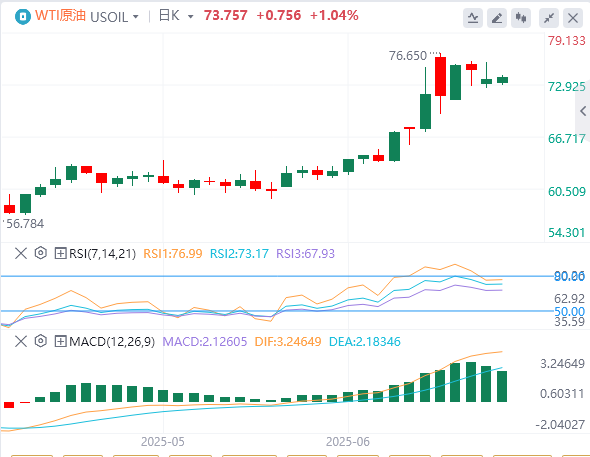Open the indicator line-chart tool icon

[x=473, y=18]
